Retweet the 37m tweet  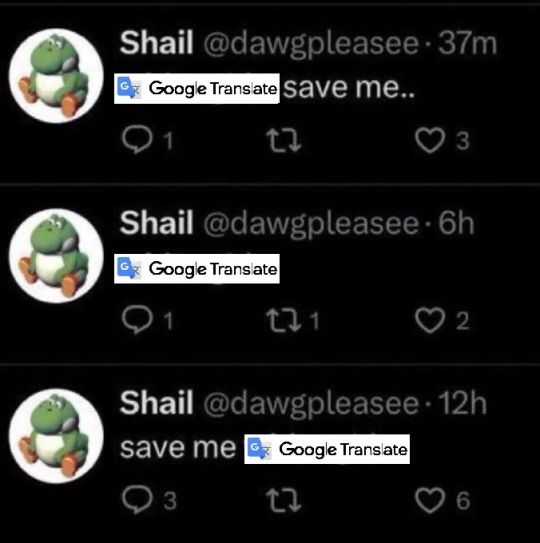284,141
